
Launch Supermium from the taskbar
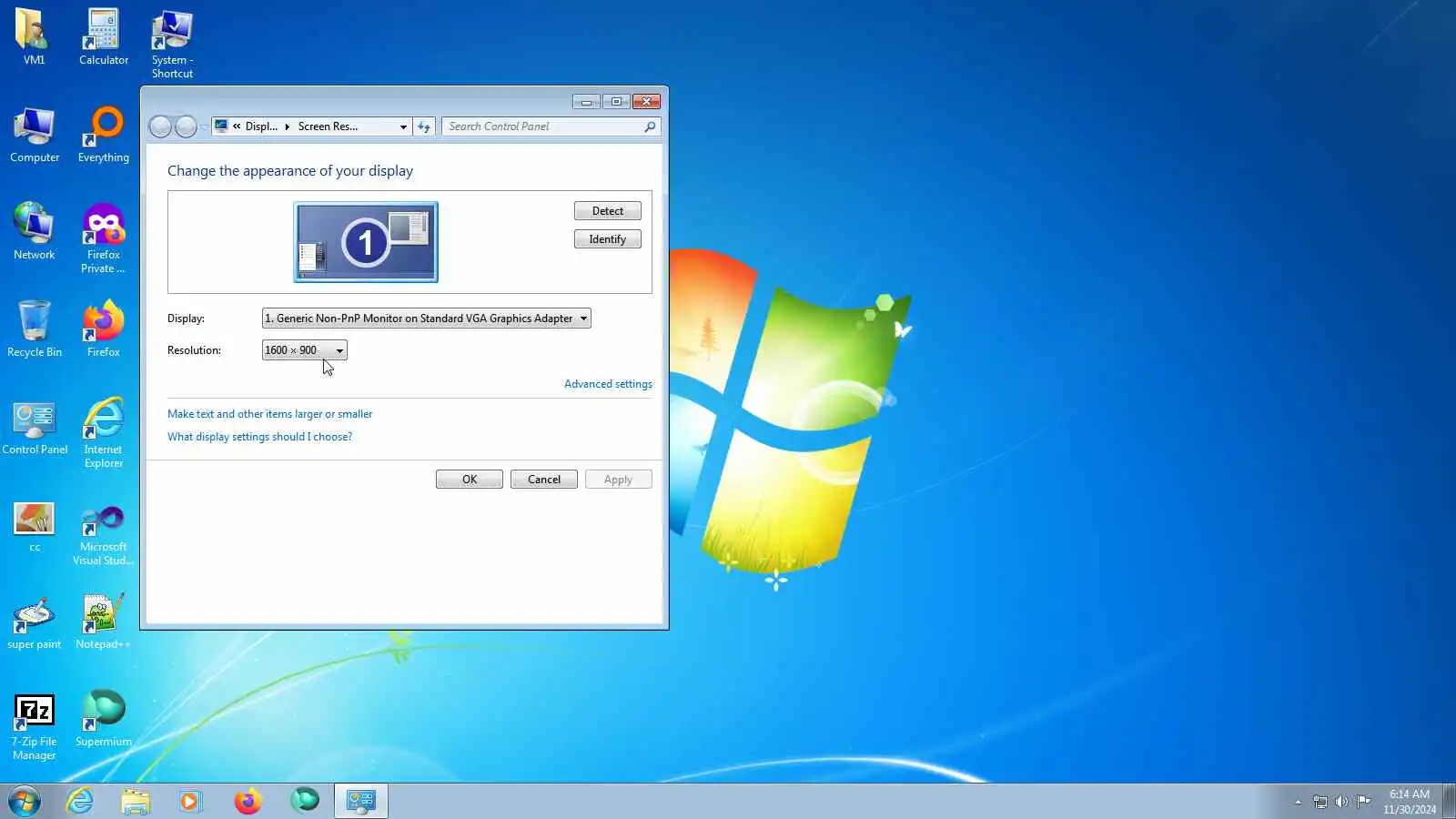pyautogui.click(x=305, y=802)
